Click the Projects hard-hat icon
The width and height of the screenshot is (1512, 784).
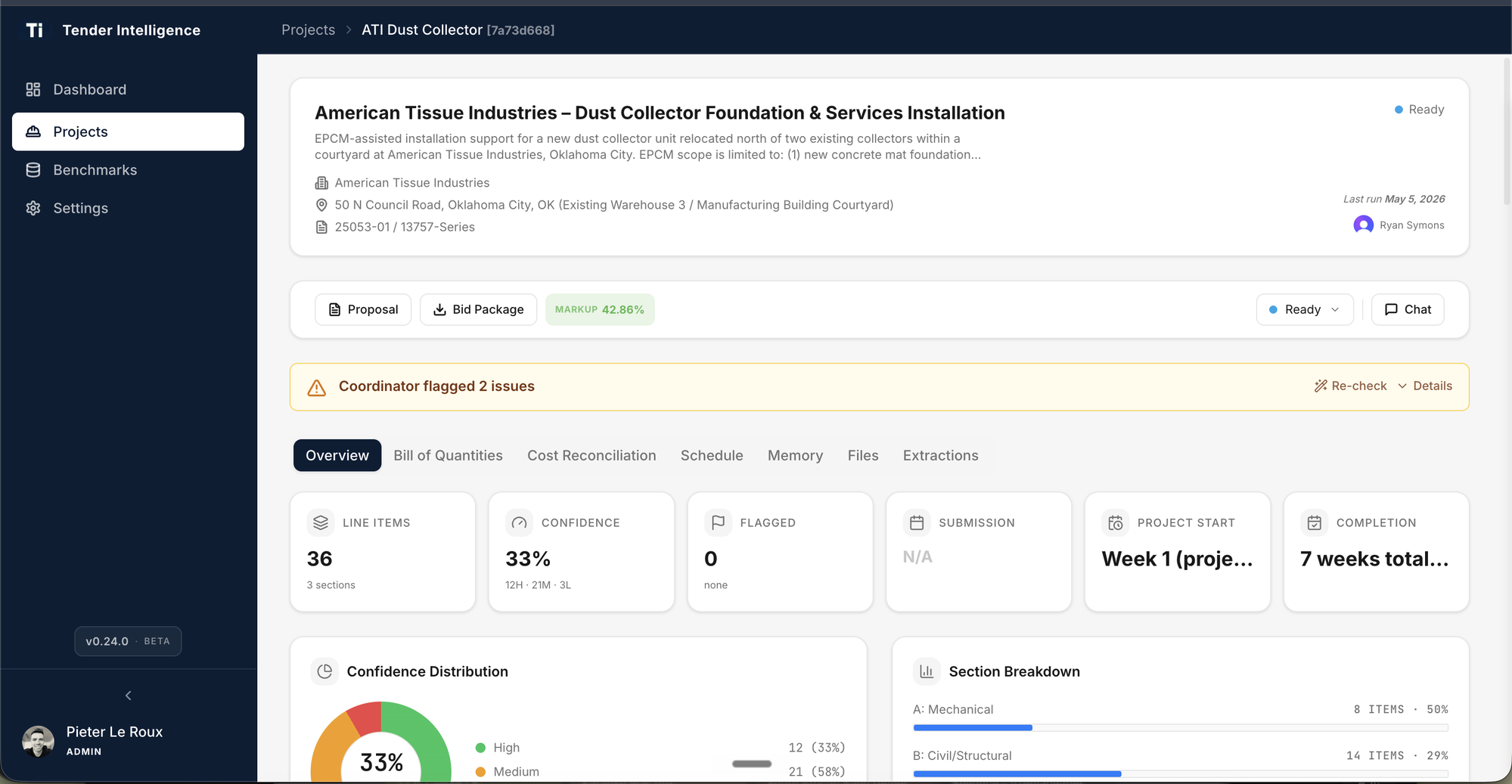click(x=33, y=132)
